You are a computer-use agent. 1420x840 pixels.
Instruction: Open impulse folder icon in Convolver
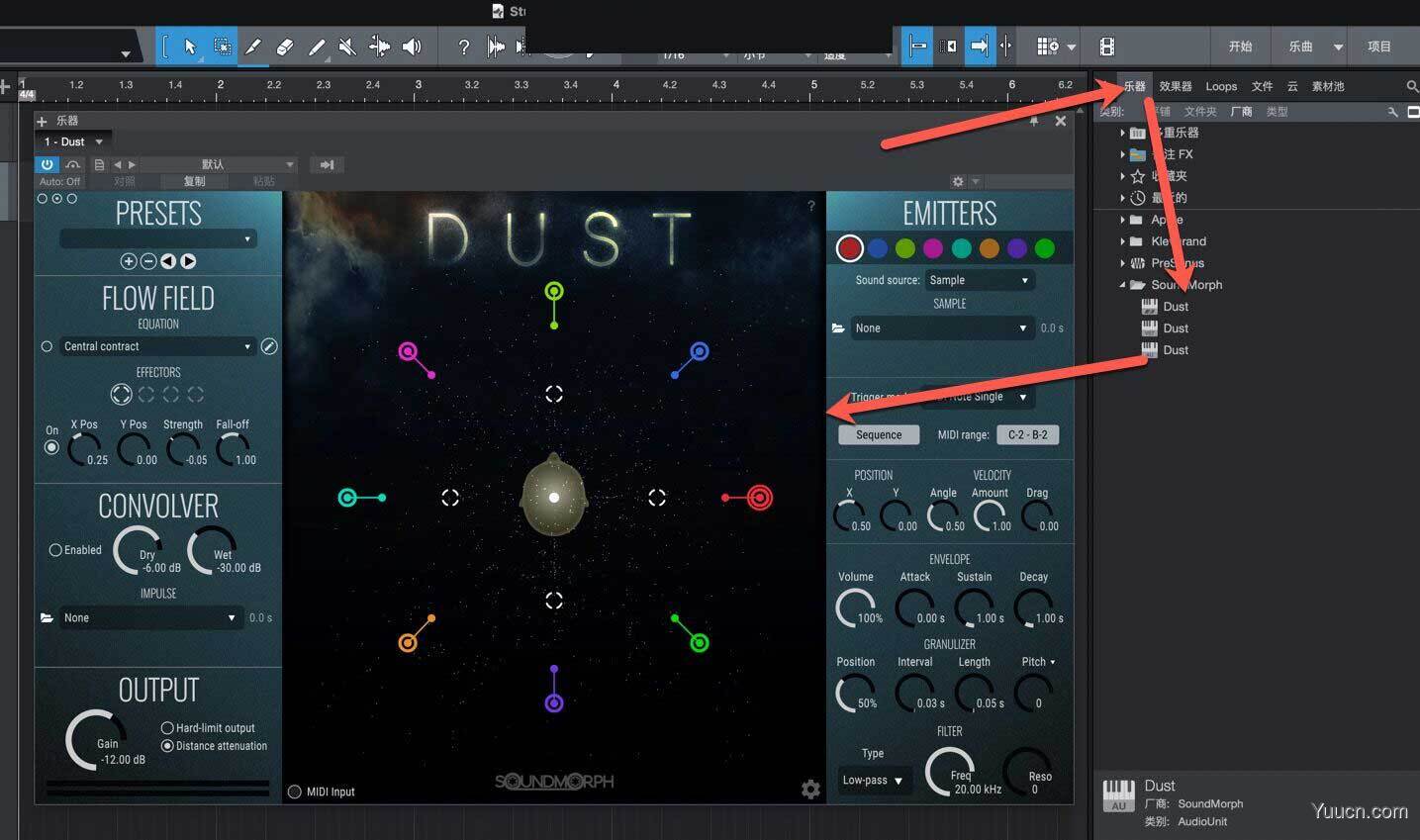(x=46, y=617)
